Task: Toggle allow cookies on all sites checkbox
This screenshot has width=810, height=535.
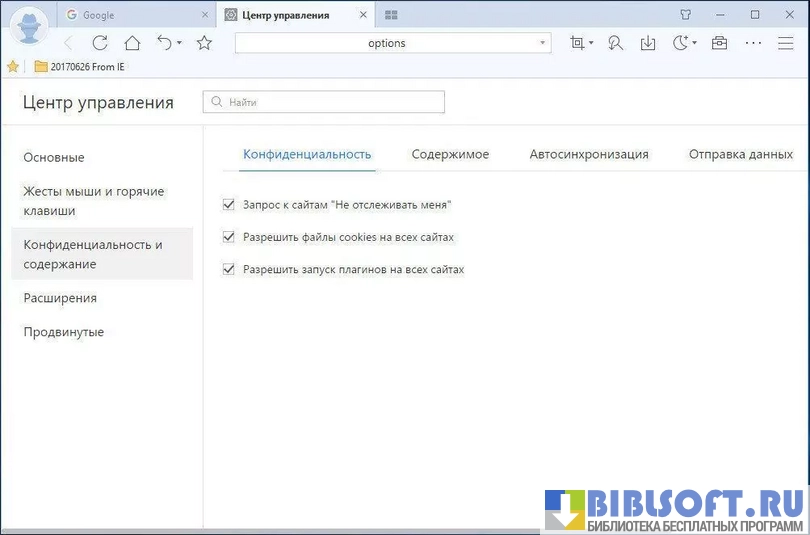Action: (229, 237)
